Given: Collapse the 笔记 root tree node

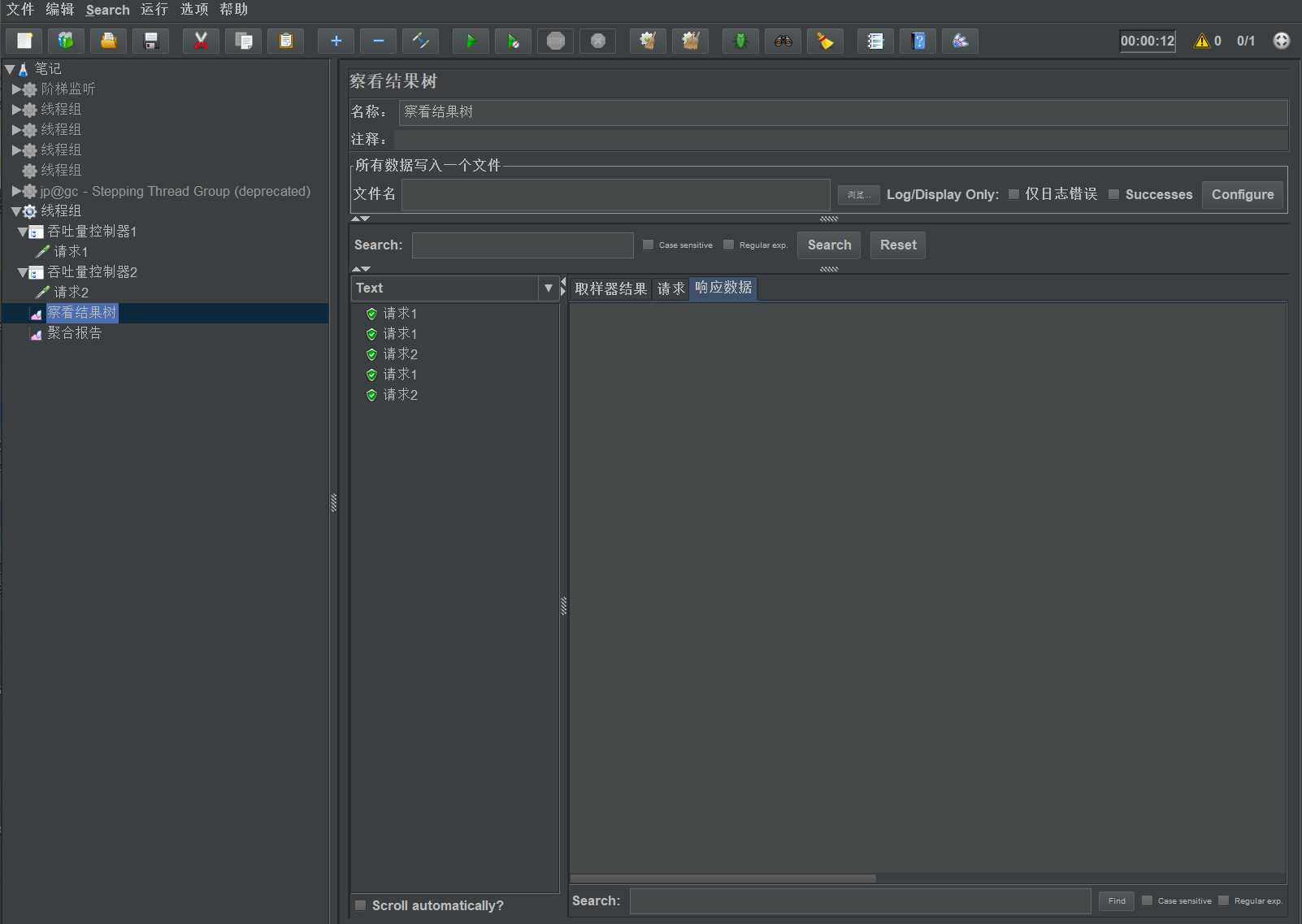Looking at the screenshot, I should click(x=10, y=69).
